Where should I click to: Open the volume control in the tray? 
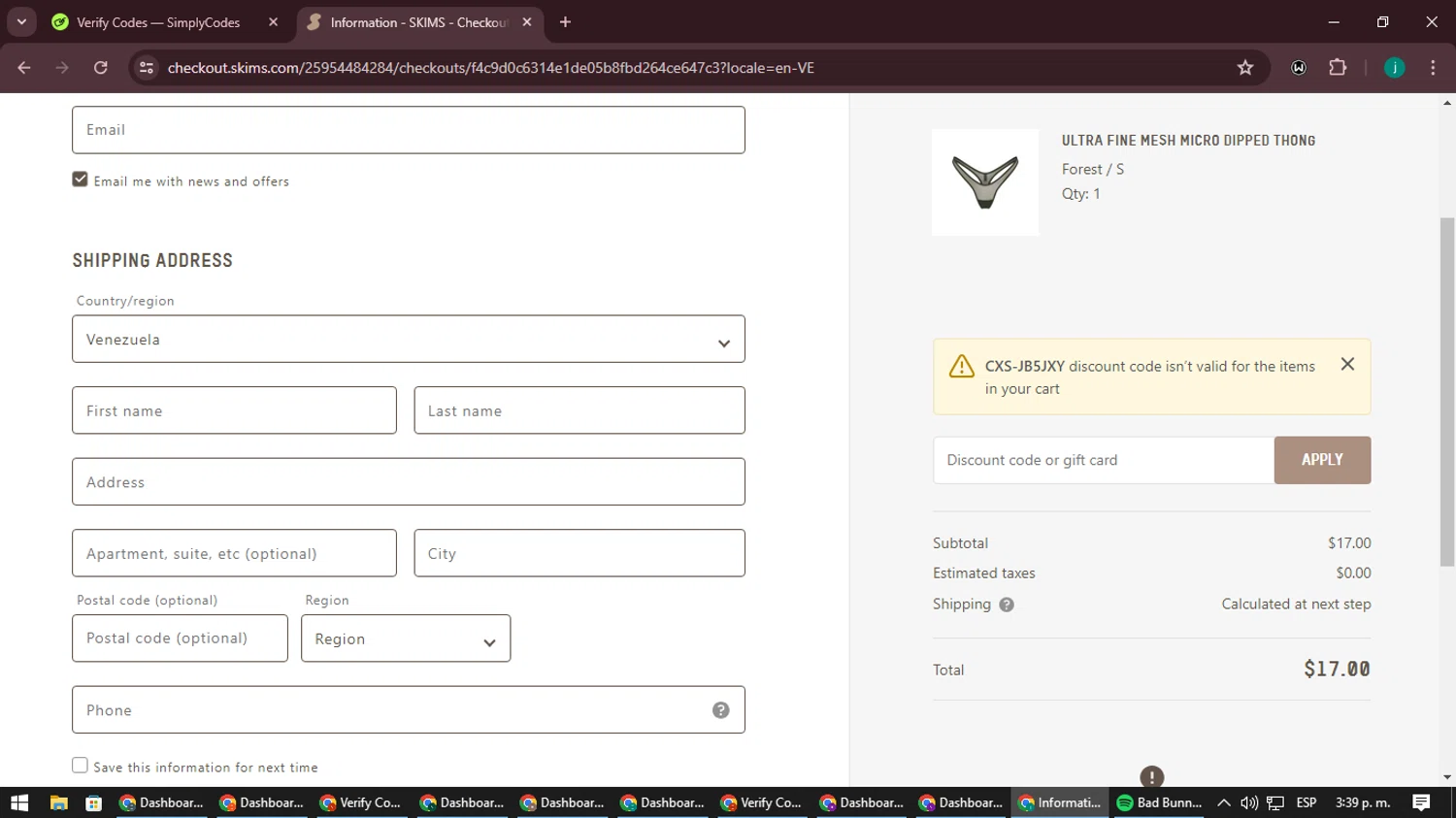point(1249,802)
